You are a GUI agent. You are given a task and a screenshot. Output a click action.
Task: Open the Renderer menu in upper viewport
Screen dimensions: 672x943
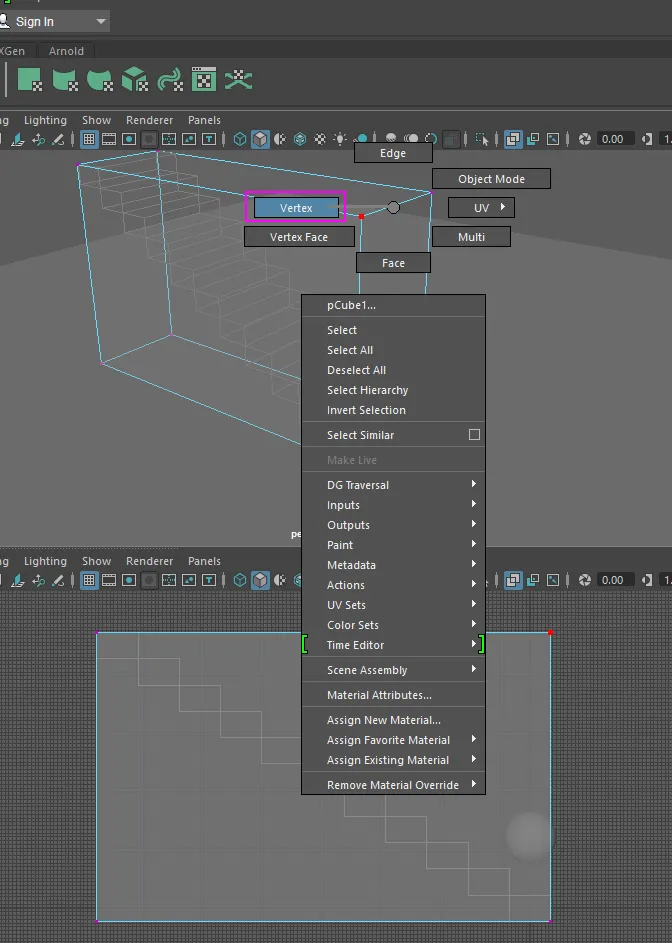tap(149, 120)
